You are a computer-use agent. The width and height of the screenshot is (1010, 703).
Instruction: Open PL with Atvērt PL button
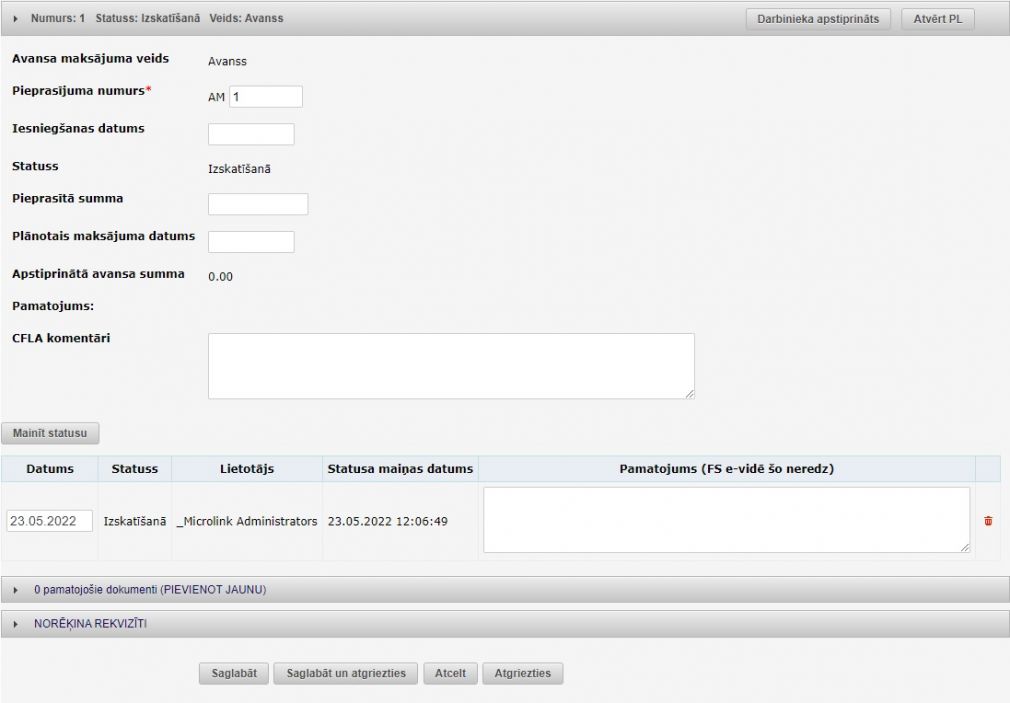pos(938,19)
